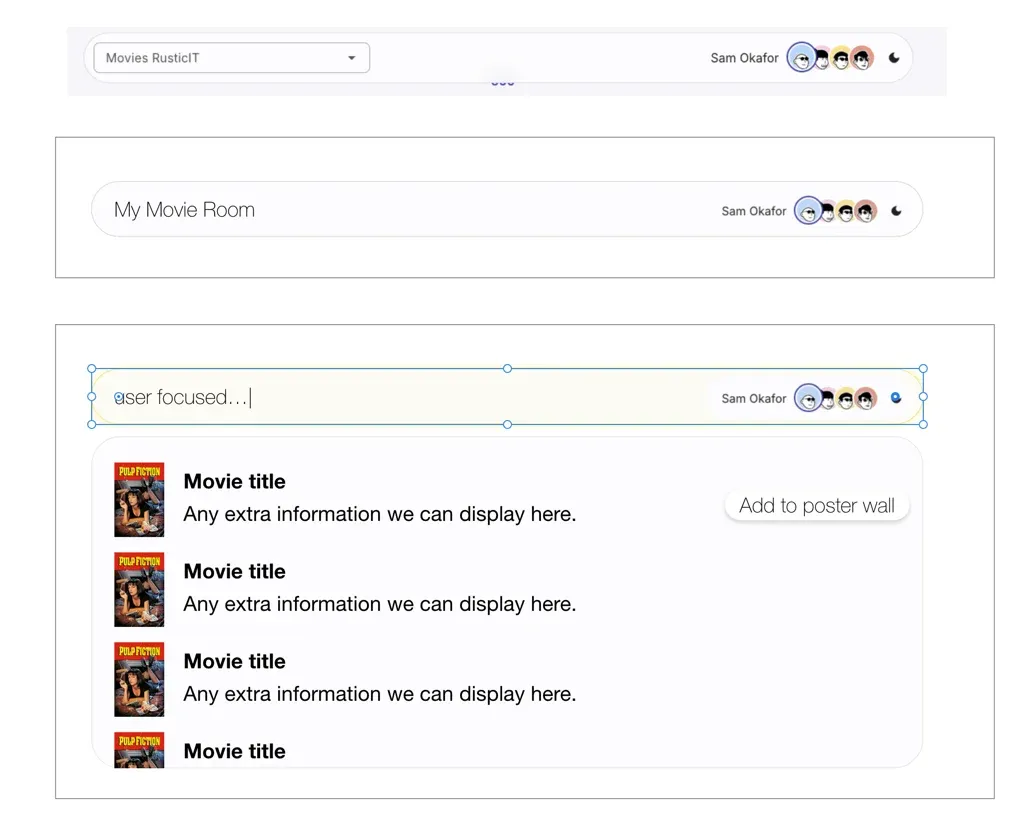The image size is (1014, 814).
Task: Select red avatar in My Movie Room bar
Action: coord(866,211)
